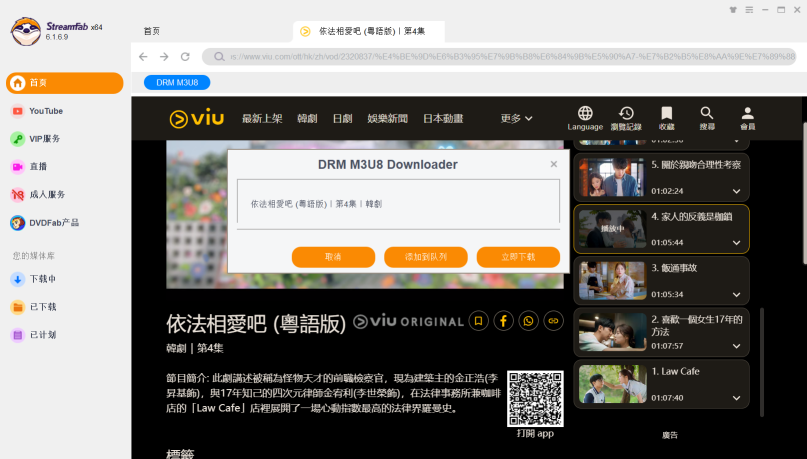Play episode 5 thumbnail
The image size is (807, 459).
pyautogui.click(x=611, y=178)
